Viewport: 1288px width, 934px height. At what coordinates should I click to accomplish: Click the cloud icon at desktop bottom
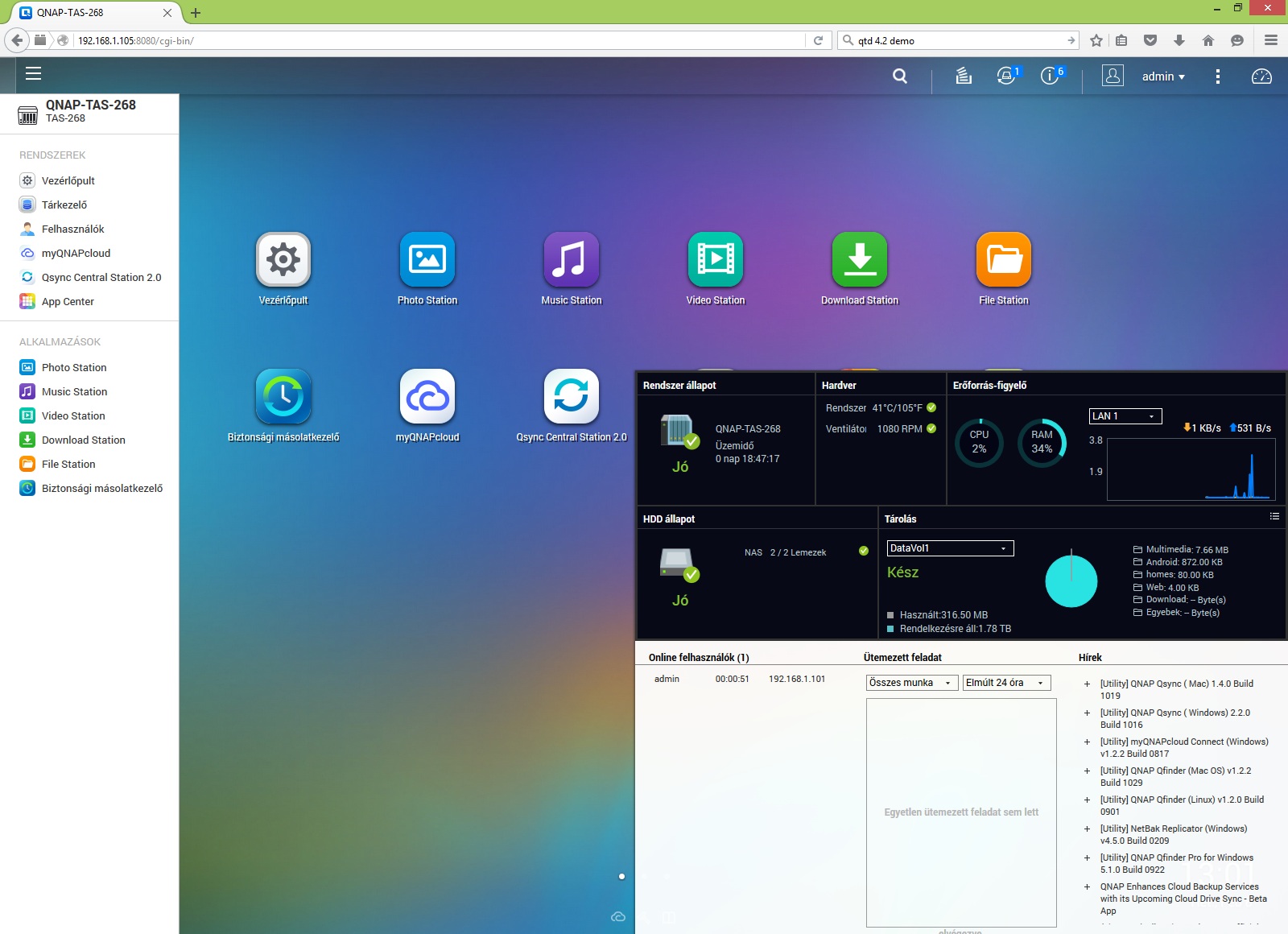[618, 916]
